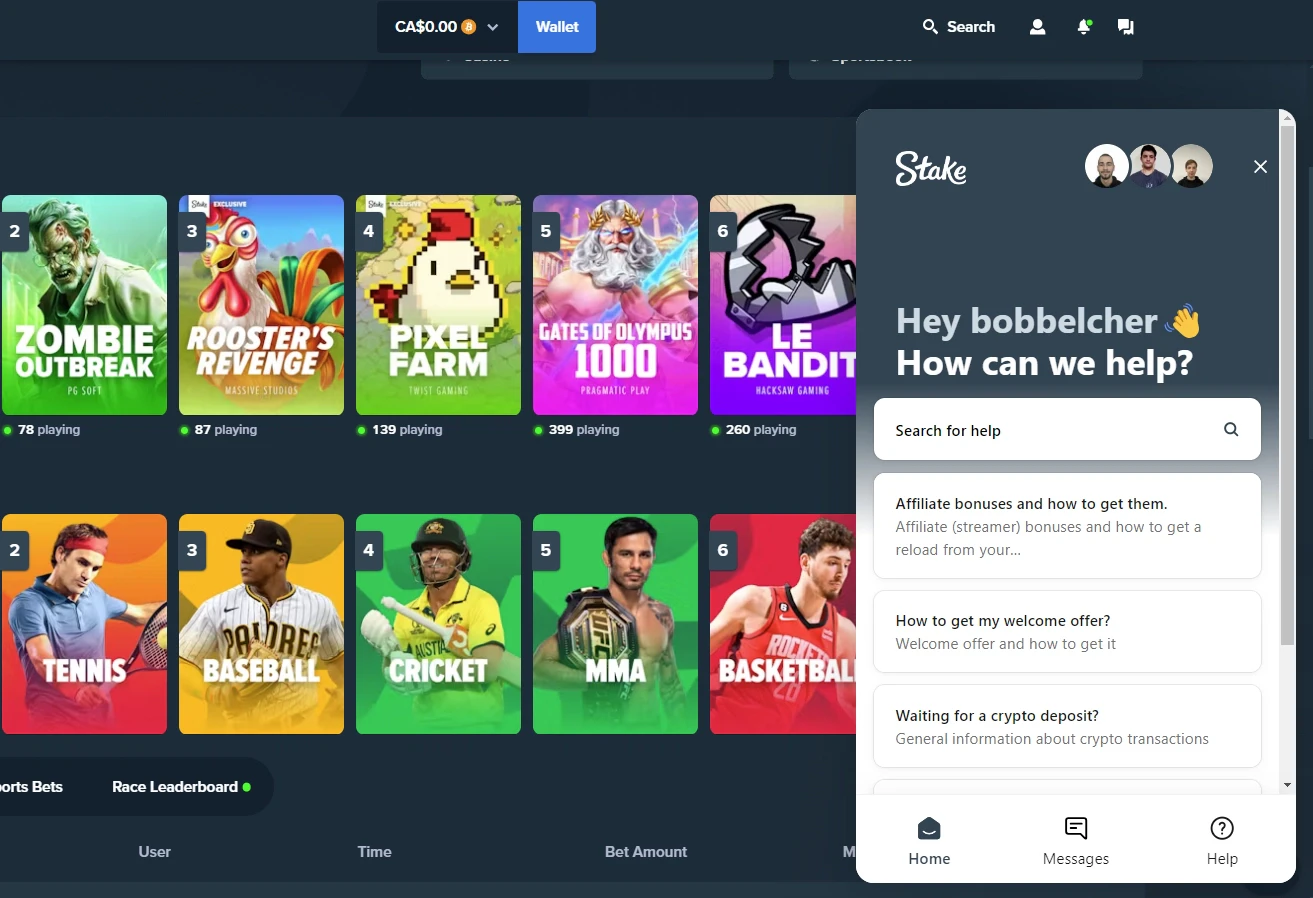Open the user profile icon
Viewport: 1313px width, 898px height.
1037,27
